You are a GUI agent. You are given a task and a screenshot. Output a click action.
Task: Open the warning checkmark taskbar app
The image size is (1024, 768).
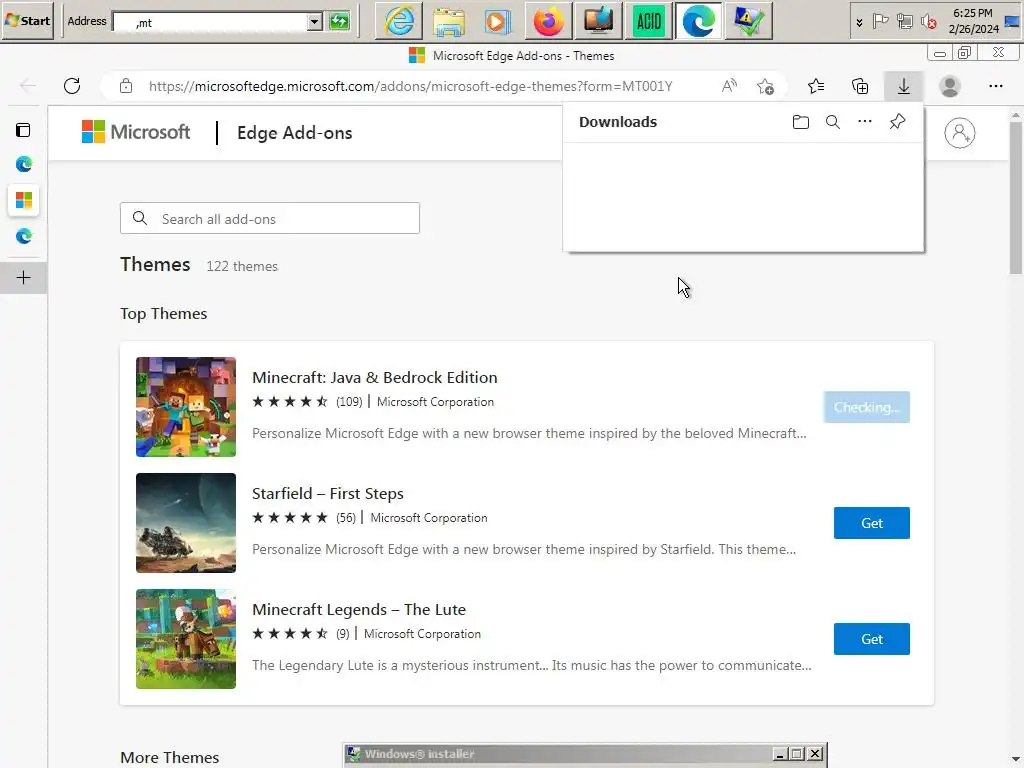click(x=748, y=21)
